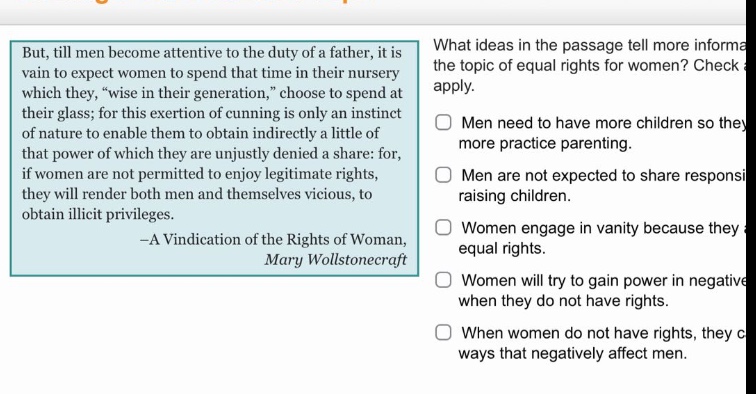Screen dimensions: 756x394
Task: Click the 'raising children.' answer text
Action: point(514,196)
